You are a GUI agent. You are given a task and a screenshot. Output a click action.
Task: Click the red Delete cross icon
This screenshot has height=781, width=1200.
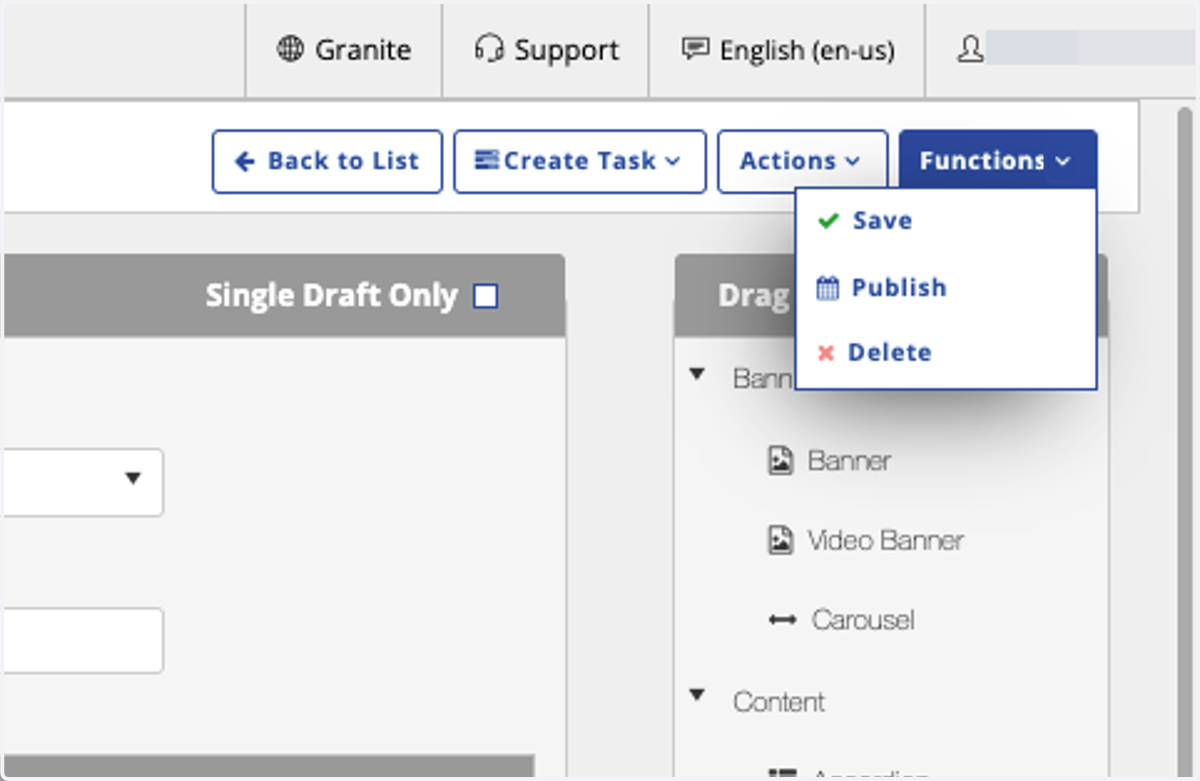[x=825, y=353]
